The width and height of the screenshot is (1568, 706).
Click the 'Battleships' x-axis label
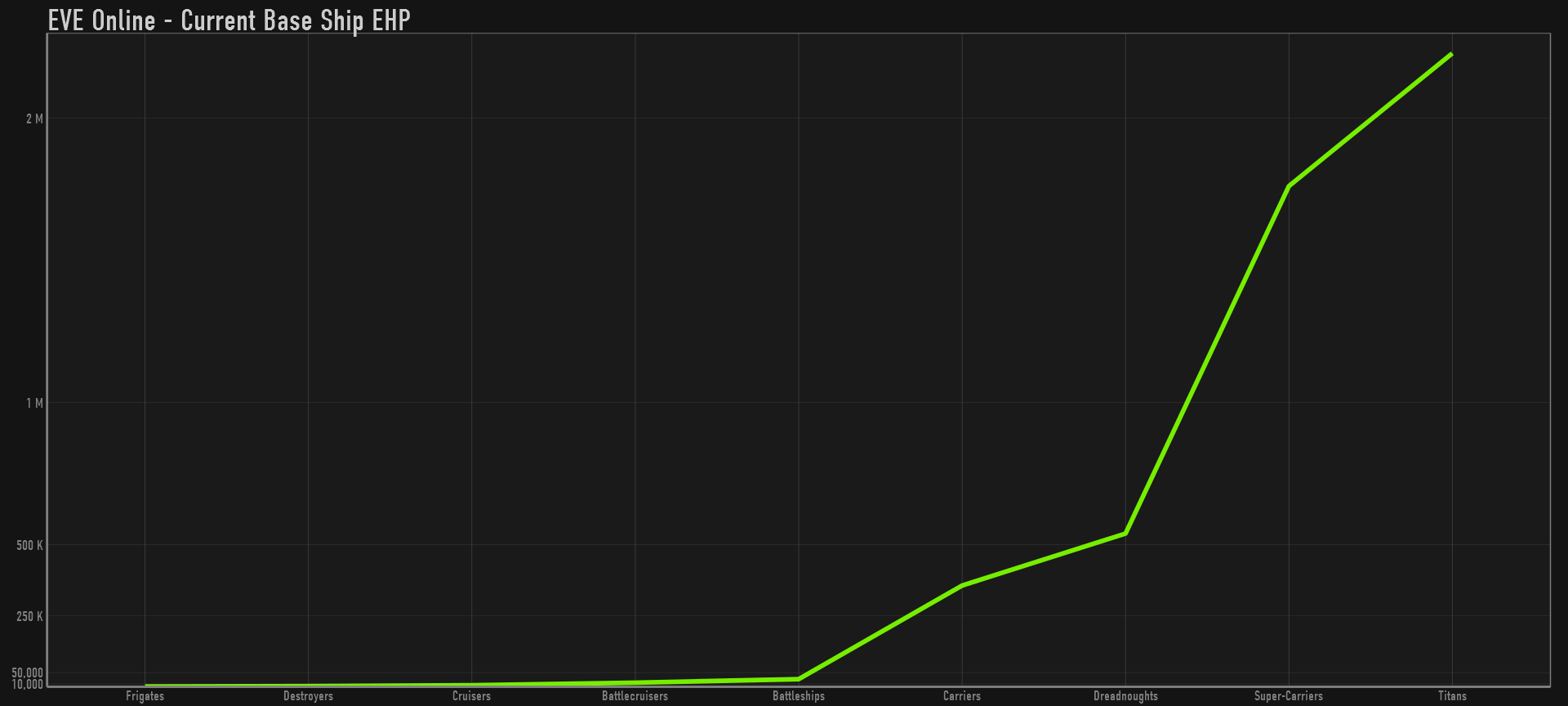pyautogui.click(x=799, y=696)
